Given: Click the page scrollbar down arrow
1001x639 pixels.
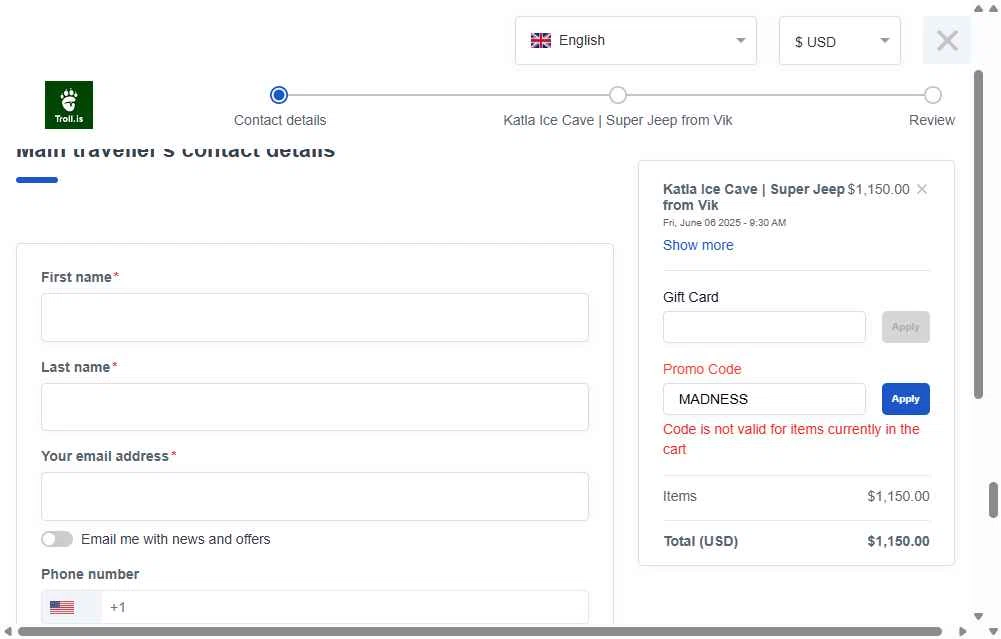Looking at the screenshot, I should click(993, 631).
